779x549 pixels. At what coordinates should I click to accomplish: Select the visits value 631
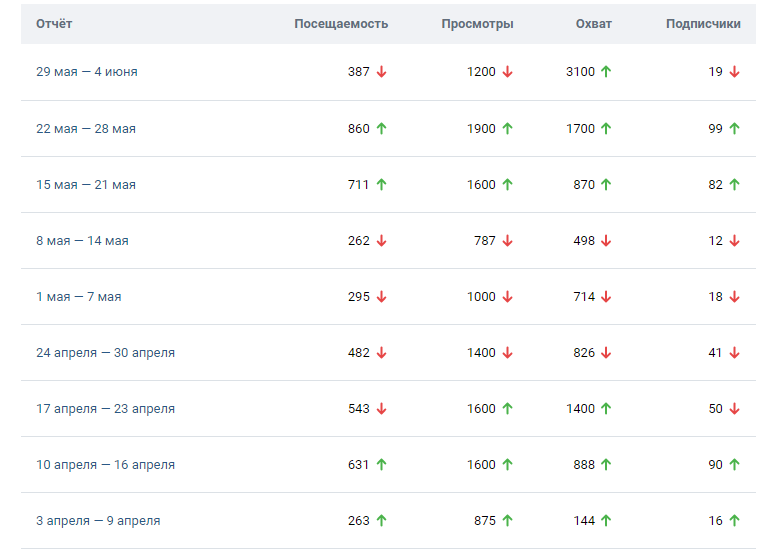tap(359, 465)
